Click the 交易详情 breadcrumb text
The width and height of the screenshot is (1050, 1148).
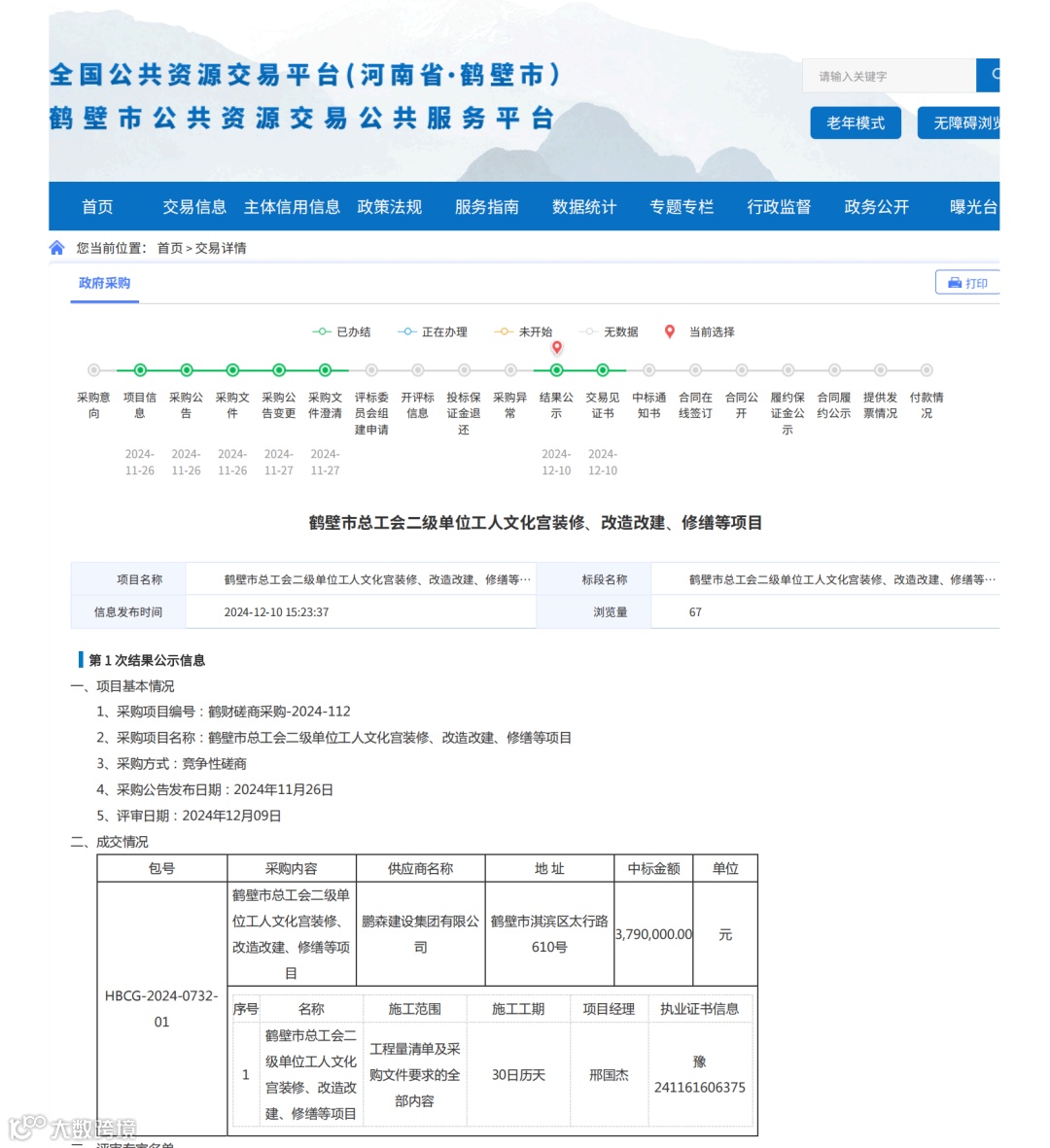[221, 248]
